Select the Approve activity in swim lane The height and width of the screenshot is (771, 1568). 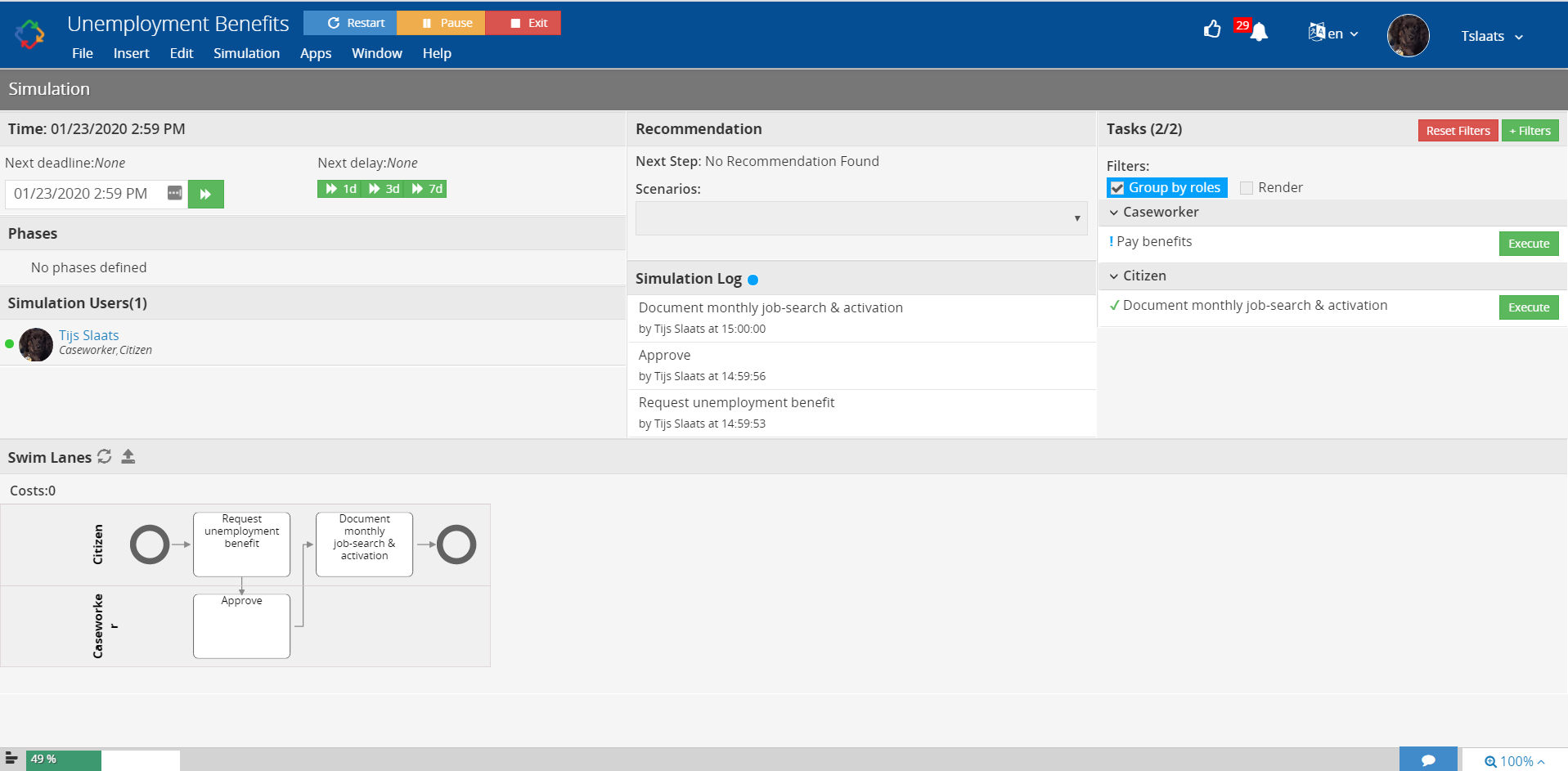[x=241, y=626]
